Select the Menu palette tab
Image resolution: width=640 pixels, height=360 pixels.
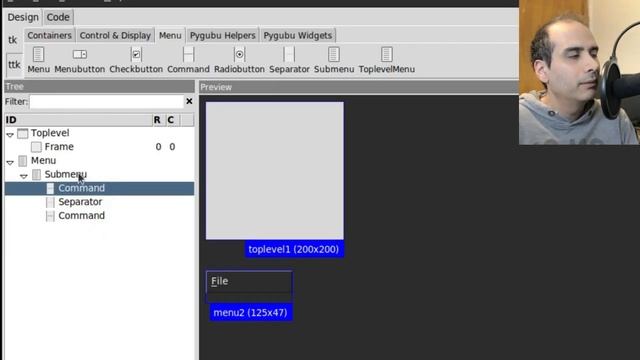pos(170,36)
